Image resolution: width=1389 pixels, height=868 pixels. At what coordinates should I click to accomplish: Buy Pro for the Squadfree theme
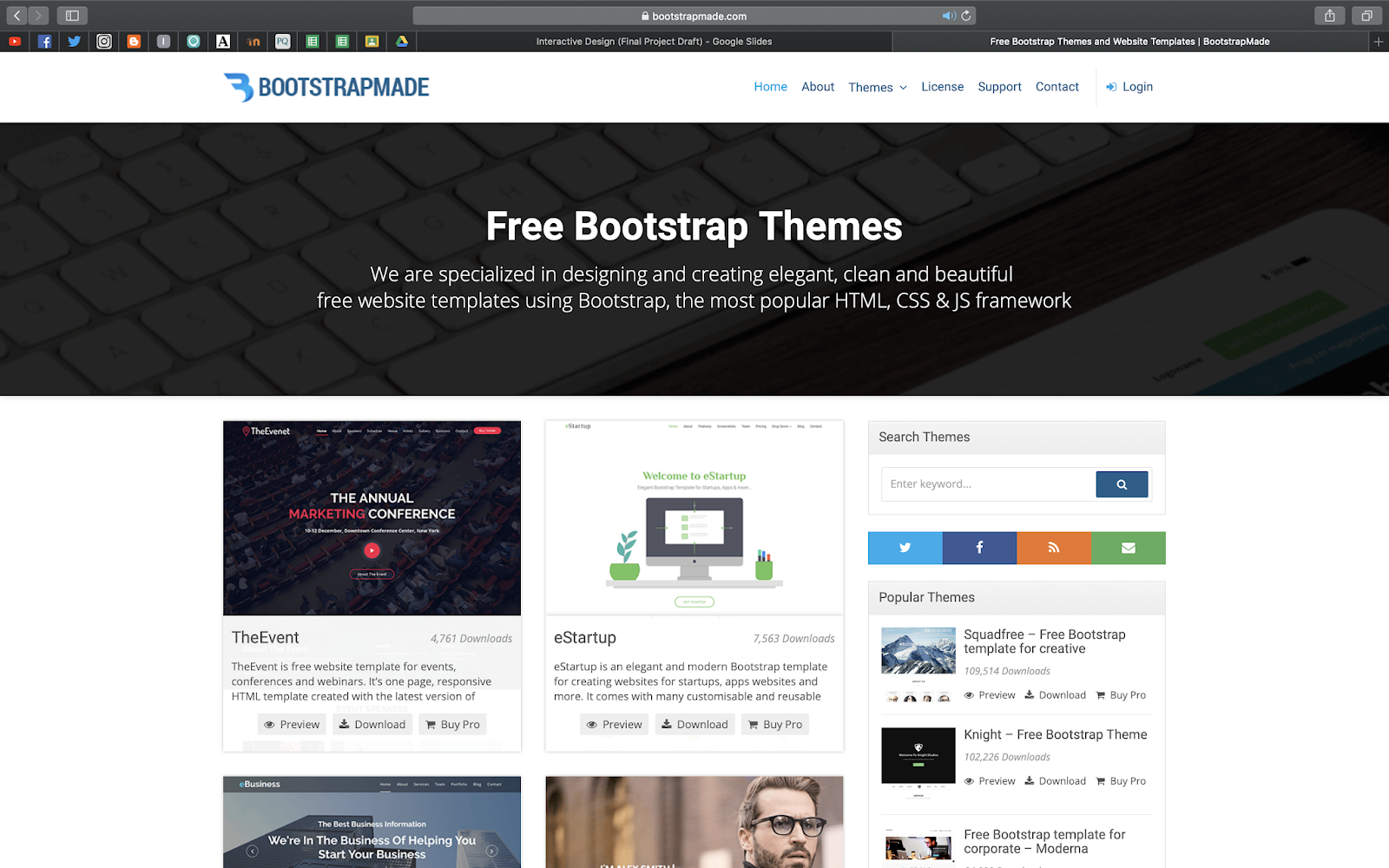[1121, 695]
